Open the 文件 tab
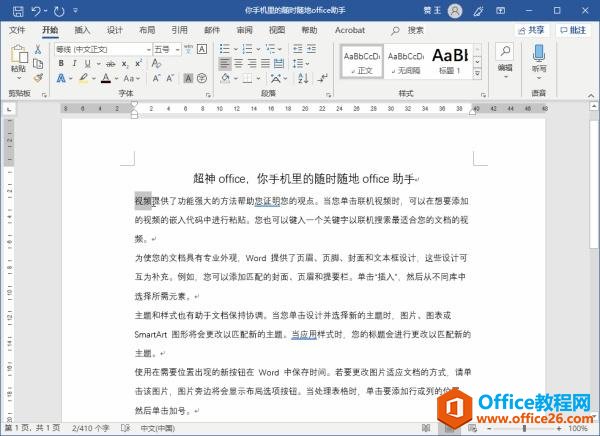The width and height of the screenshot is (600, 436). (17, 30)
